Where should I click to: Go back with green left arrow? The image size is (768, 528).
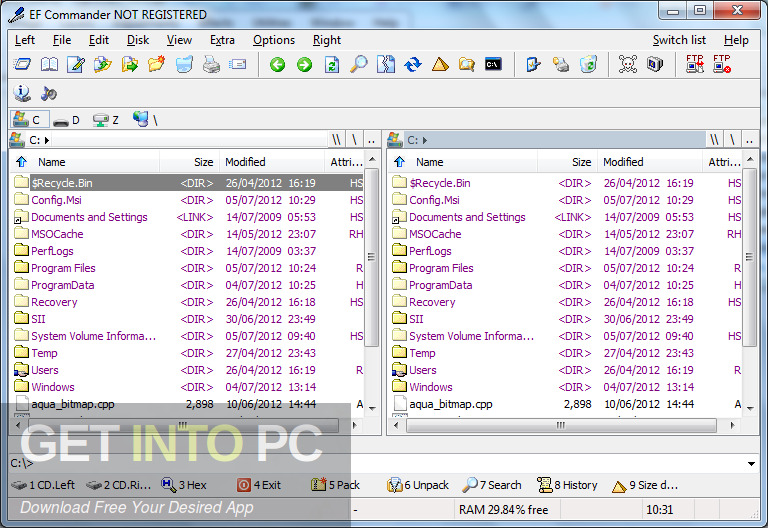point(277,64)
